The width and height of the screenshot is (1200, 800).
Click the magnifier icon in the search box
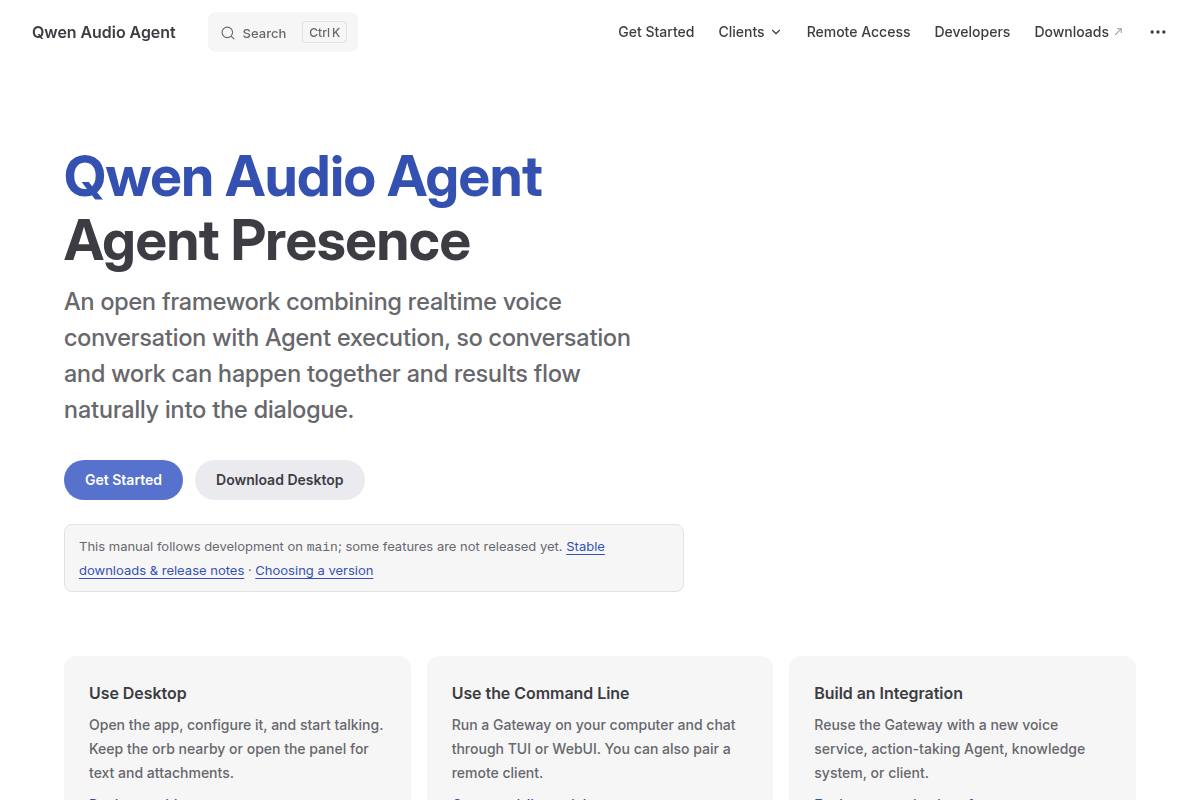coord(228,33)
